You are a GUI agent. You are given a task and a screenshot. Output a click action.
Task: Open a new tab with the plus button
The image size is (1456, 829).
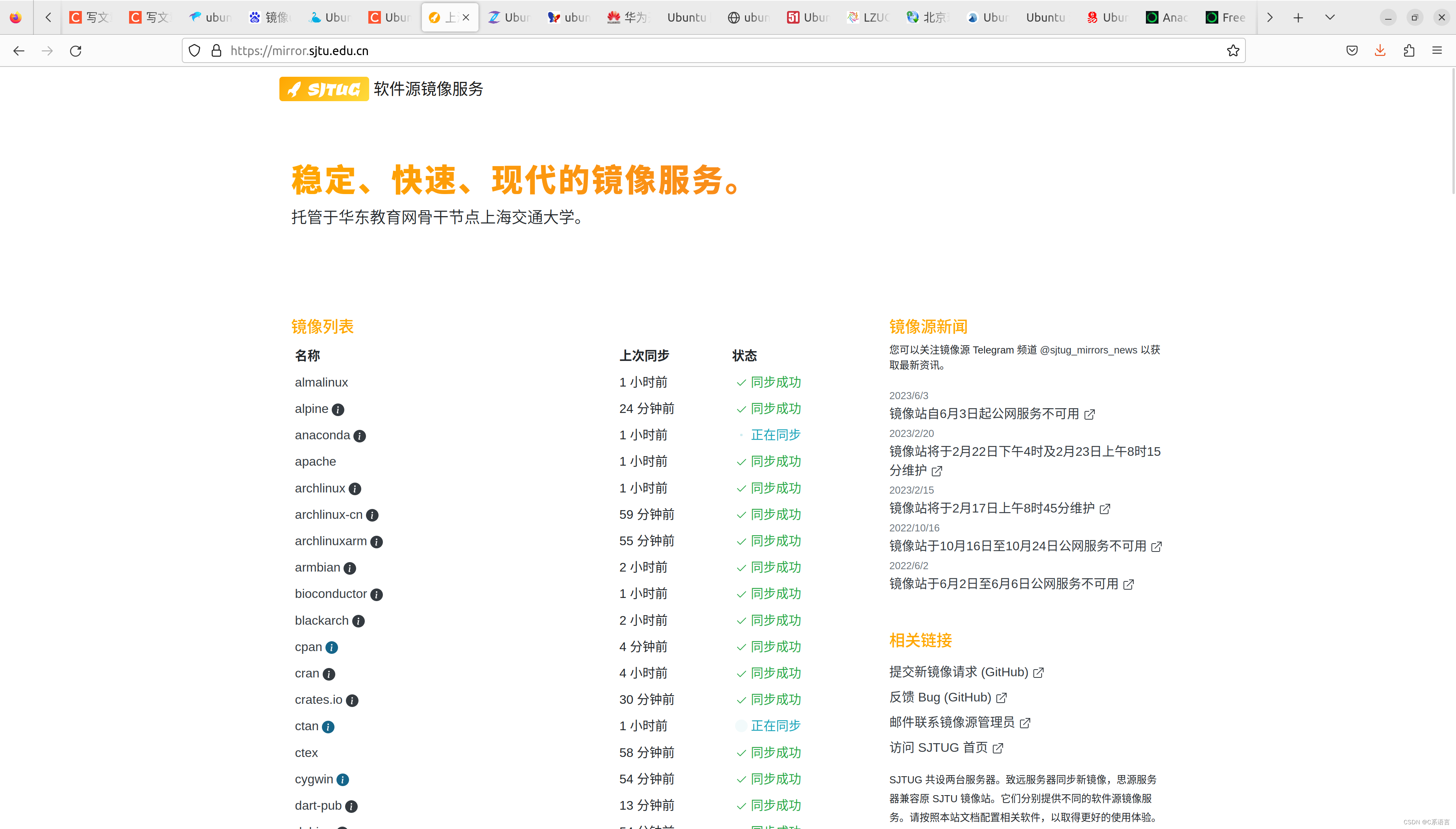coord(1298,18)
